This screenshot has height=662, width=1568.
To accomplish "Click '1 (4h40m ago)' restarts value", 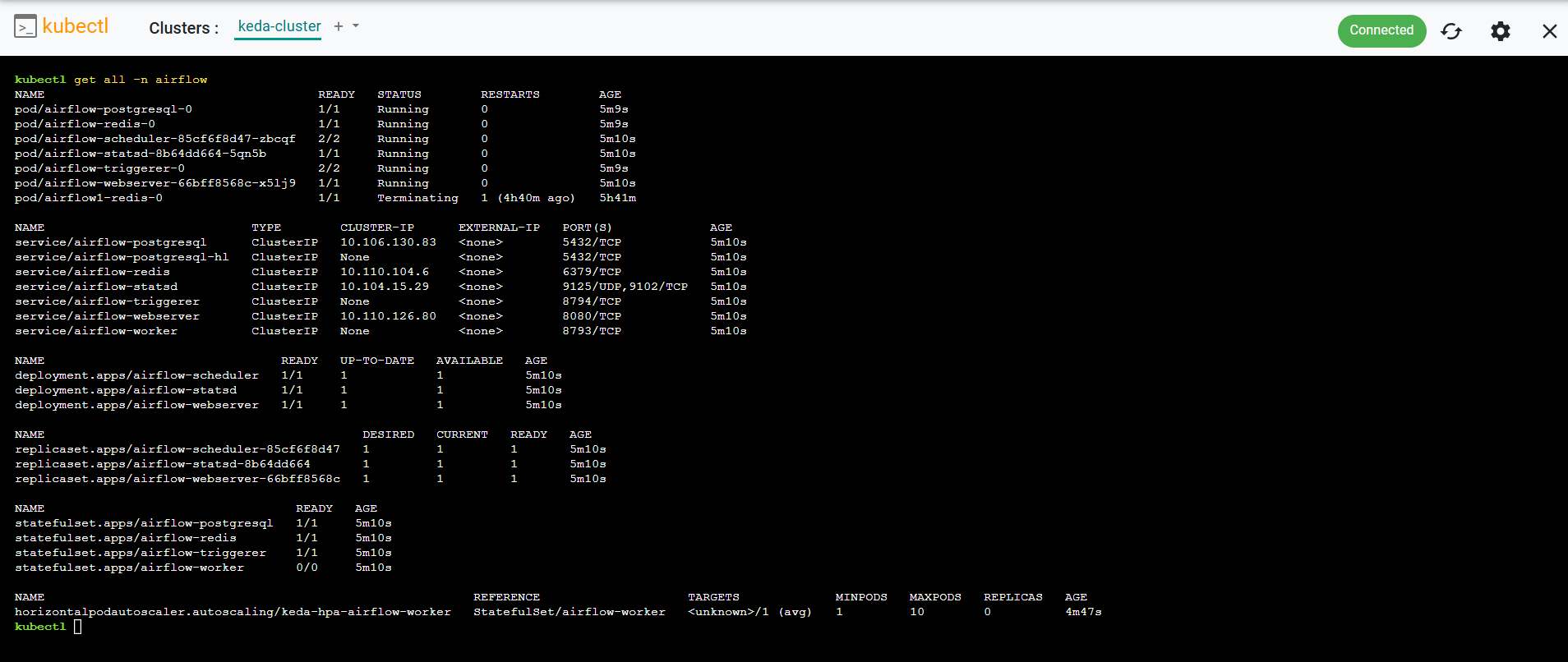I will 528,198.
